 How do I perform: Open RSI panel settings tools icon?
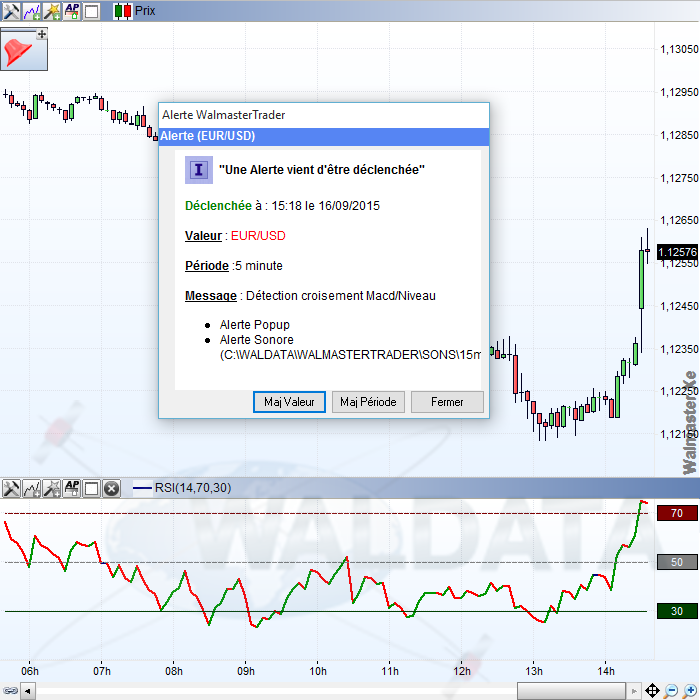pos(11,488)
